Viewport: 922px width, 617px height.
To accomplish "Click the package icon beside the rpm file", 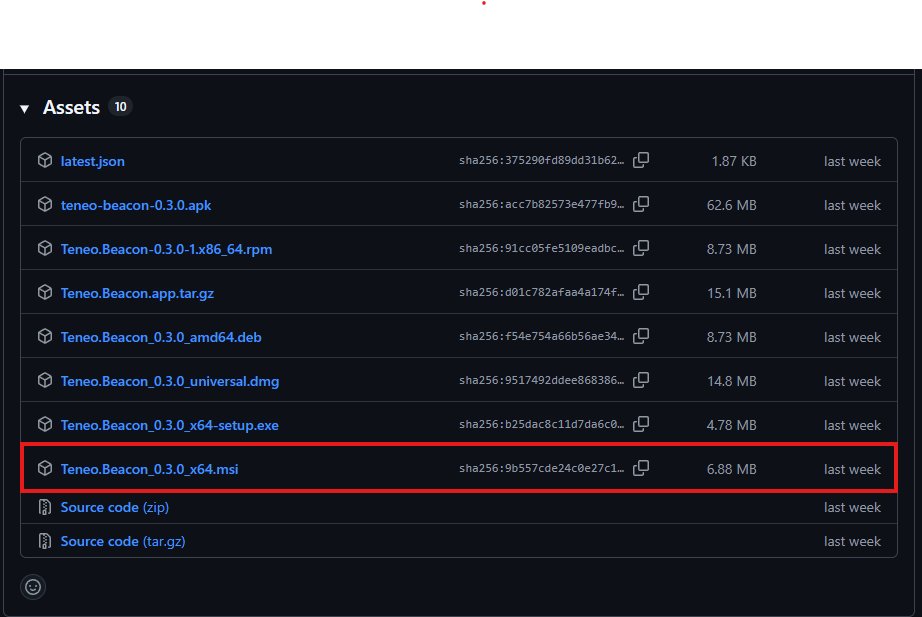I will pyautogui.click(x=45, y=248).
